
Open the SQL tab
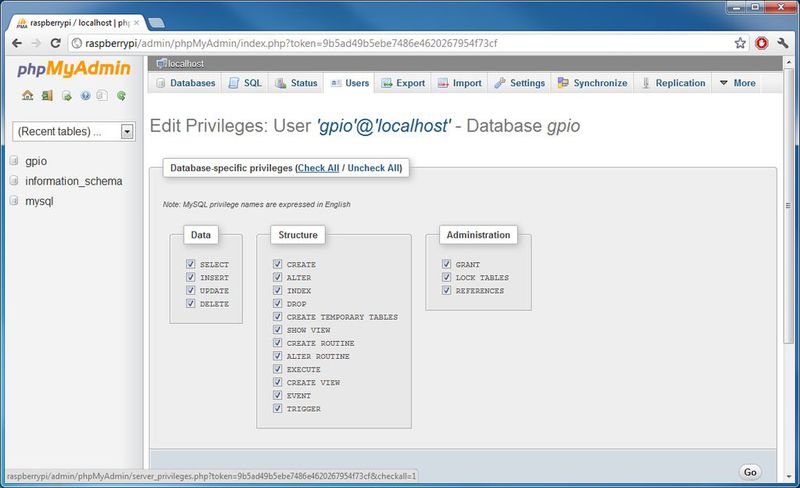point(245,83)
